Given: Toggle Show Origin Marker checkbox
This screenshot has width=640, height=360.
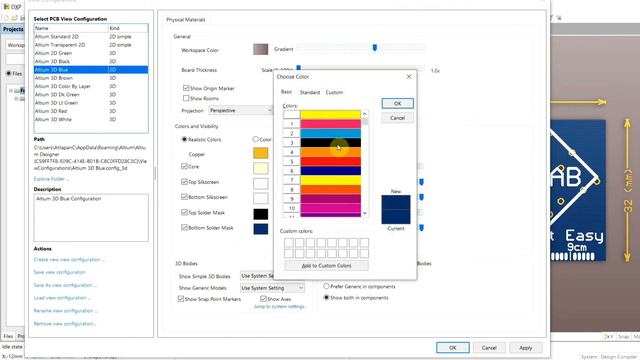Looking at the screenshot, I should [x=186, y=88].
